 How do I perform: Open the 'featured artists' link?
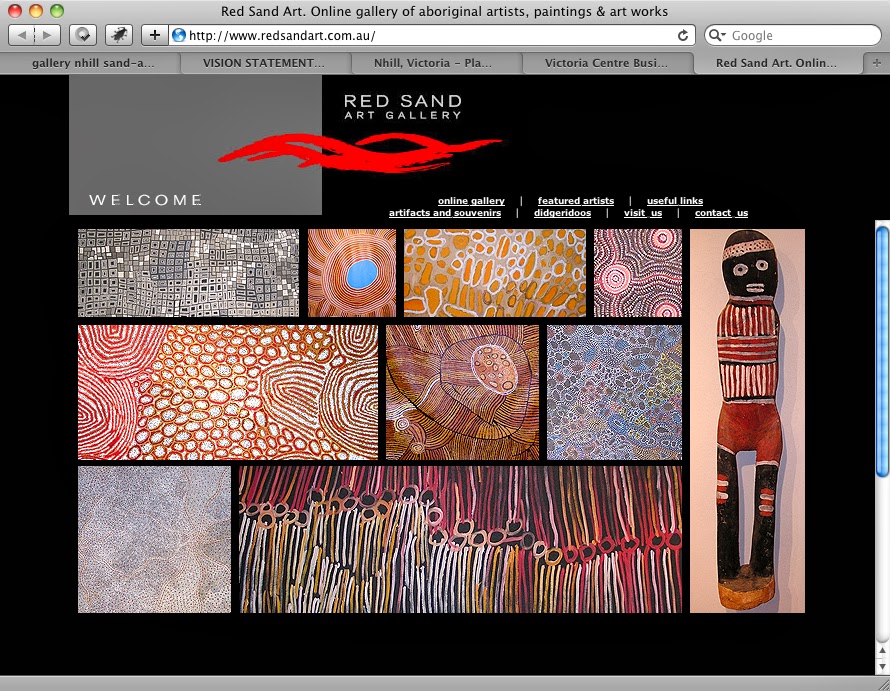point(576,200)
